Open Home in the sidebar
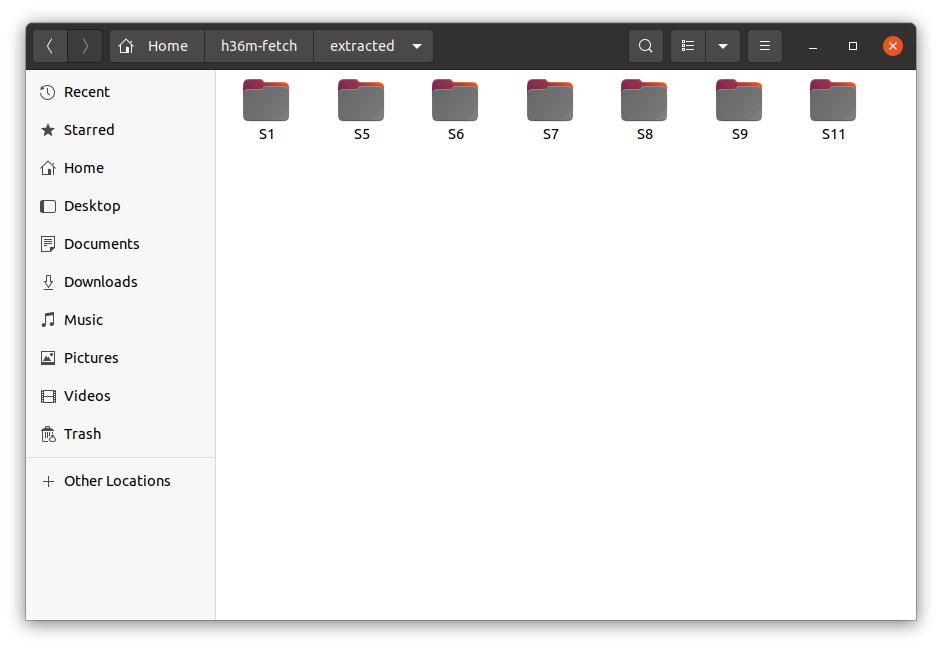The width and height of the screenshot is (942, 649). click(120, 168)
